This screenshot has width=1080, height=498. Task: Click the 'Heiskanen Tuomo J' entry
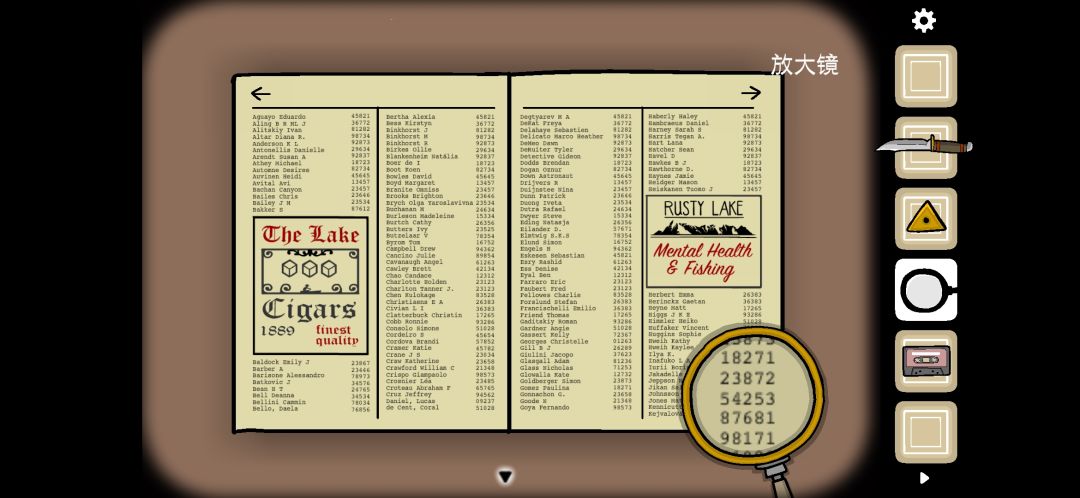click(681, 189)
